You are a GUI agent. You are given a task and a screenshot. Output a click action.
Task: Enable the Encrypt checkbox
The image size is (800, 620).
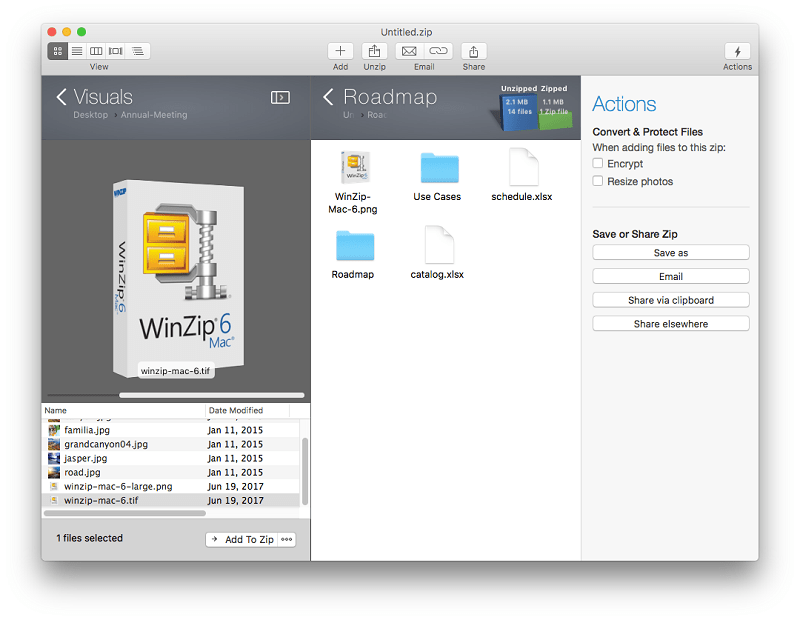598,163
